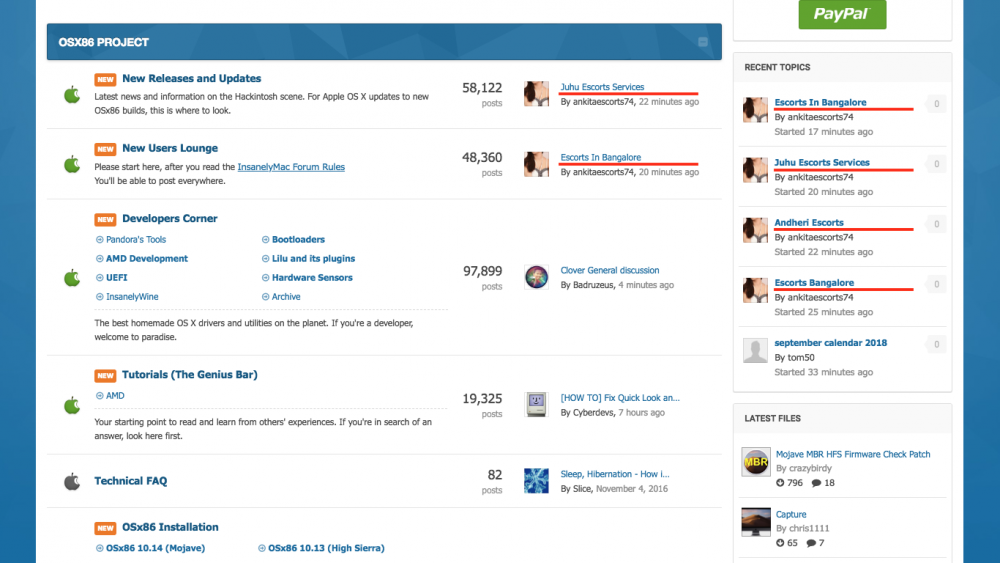Open Andheri Escorts in Recent Topics
This screenshot has height=563, width=1000.
point(809,222)
